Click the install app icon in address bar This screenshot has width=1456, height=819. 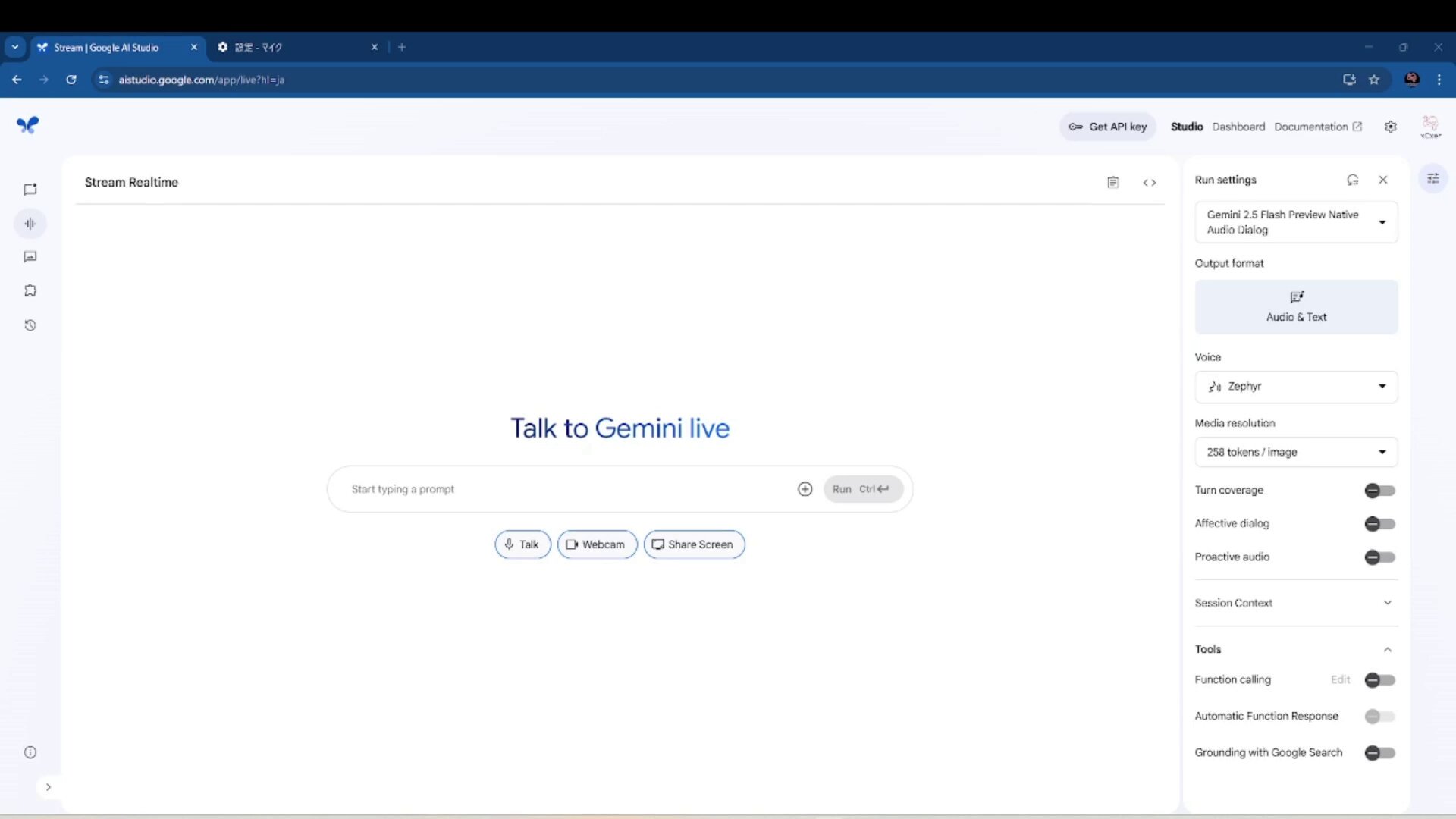tap(1349, 80)
